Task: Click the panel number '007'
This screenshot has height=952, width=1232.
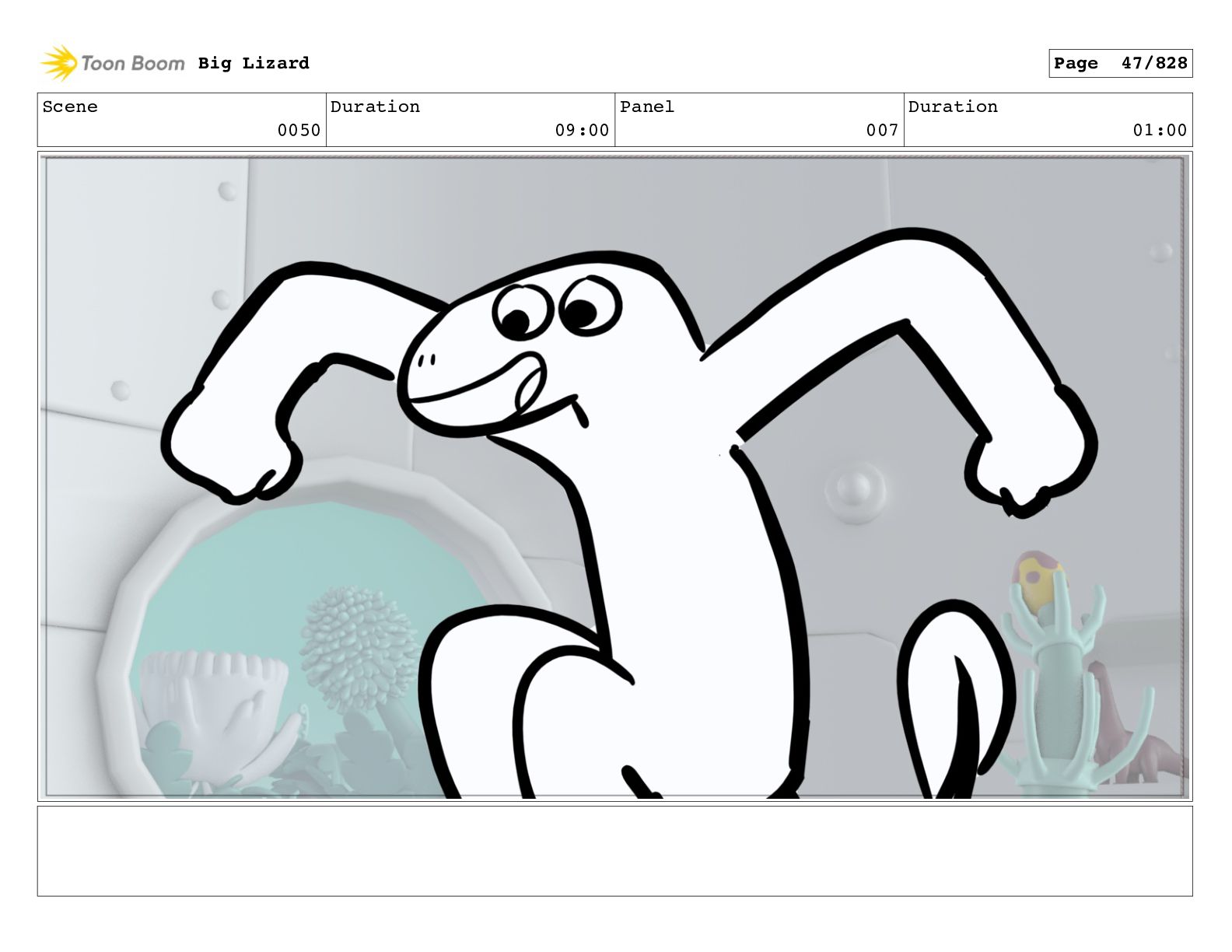Action: click(883, 131)
